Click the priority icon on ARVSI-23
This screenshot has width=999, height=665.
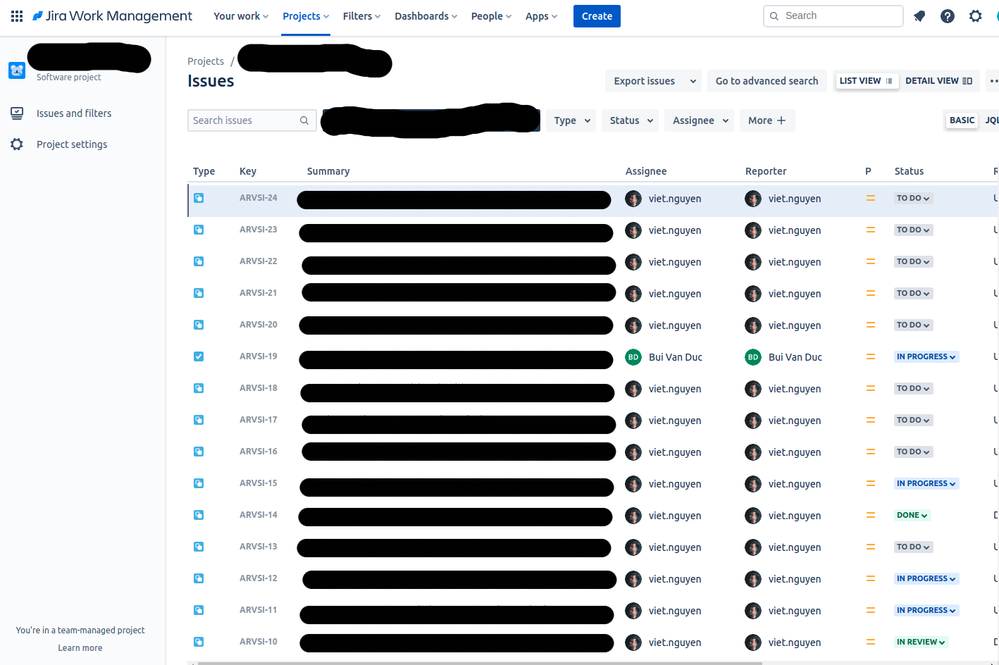870,230
